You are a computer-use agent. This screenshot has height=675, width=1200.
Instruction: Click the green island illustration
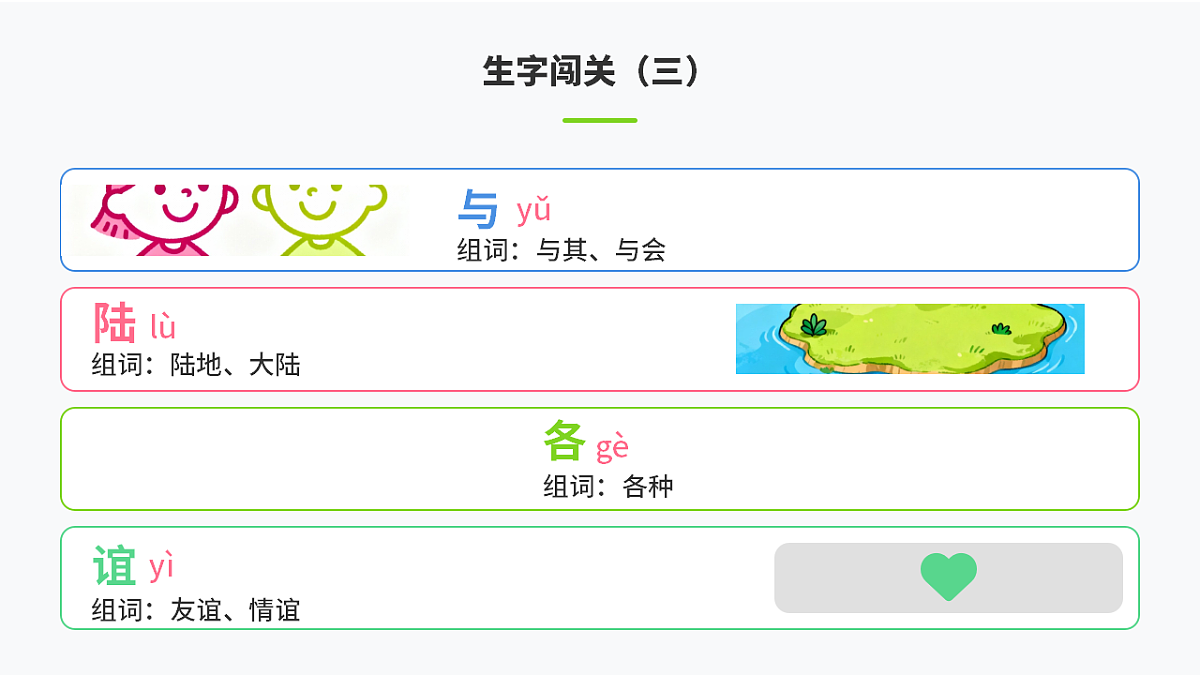[x=910, y=339]
